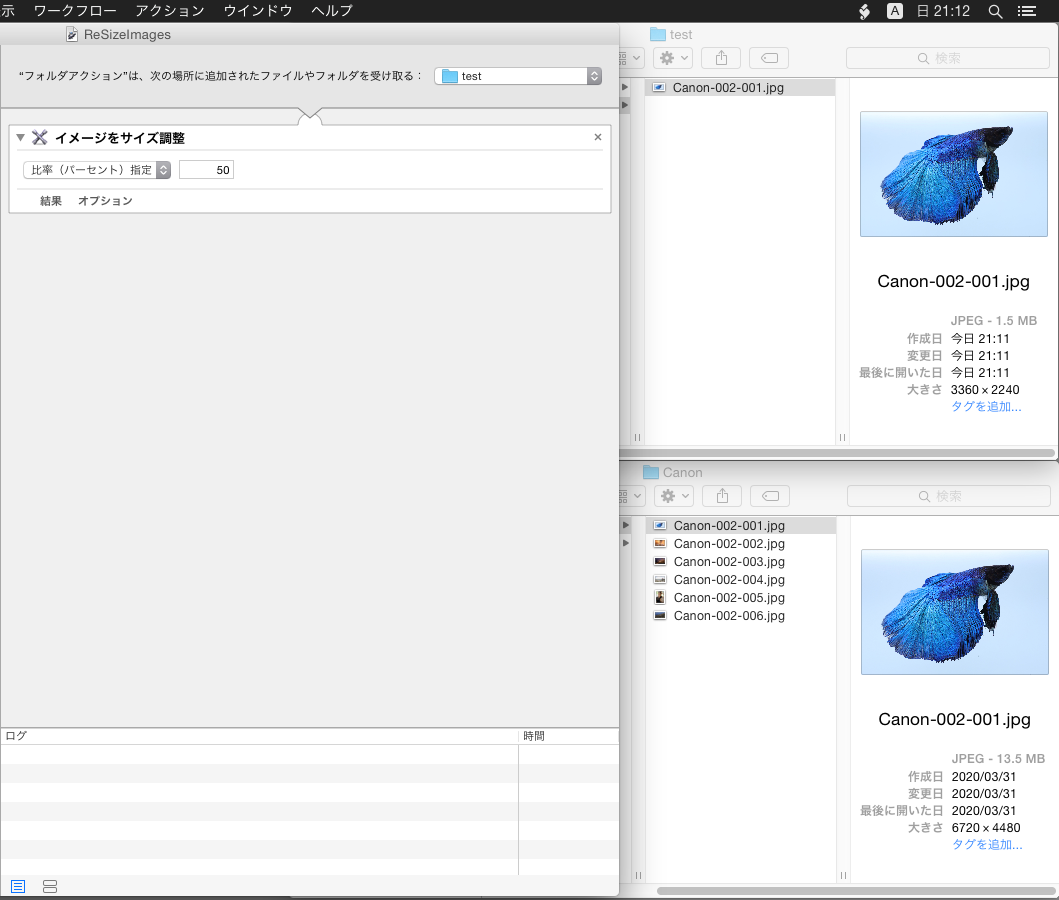The height and width of the screenshot is (900, 1059).
Task: Click fish preview thumbnail in Canon window
Action: (x=954, y=612)
